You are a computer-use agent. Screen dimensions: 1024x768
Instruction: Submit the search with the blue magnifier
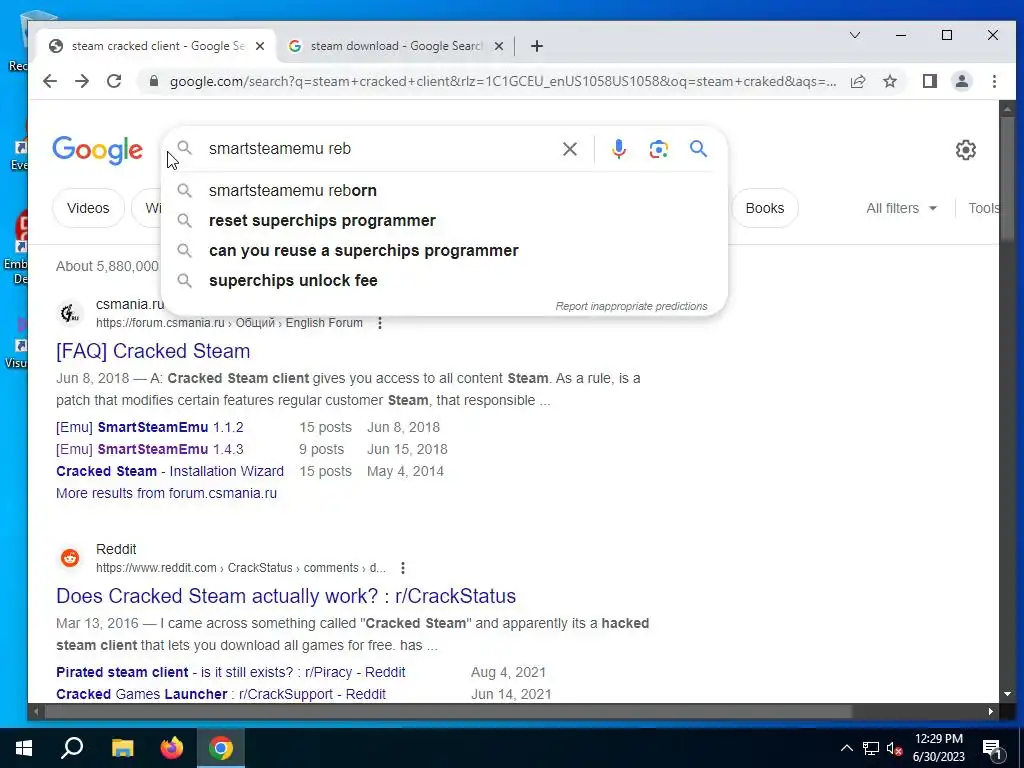pyautogui.click(x=698, y=149)
